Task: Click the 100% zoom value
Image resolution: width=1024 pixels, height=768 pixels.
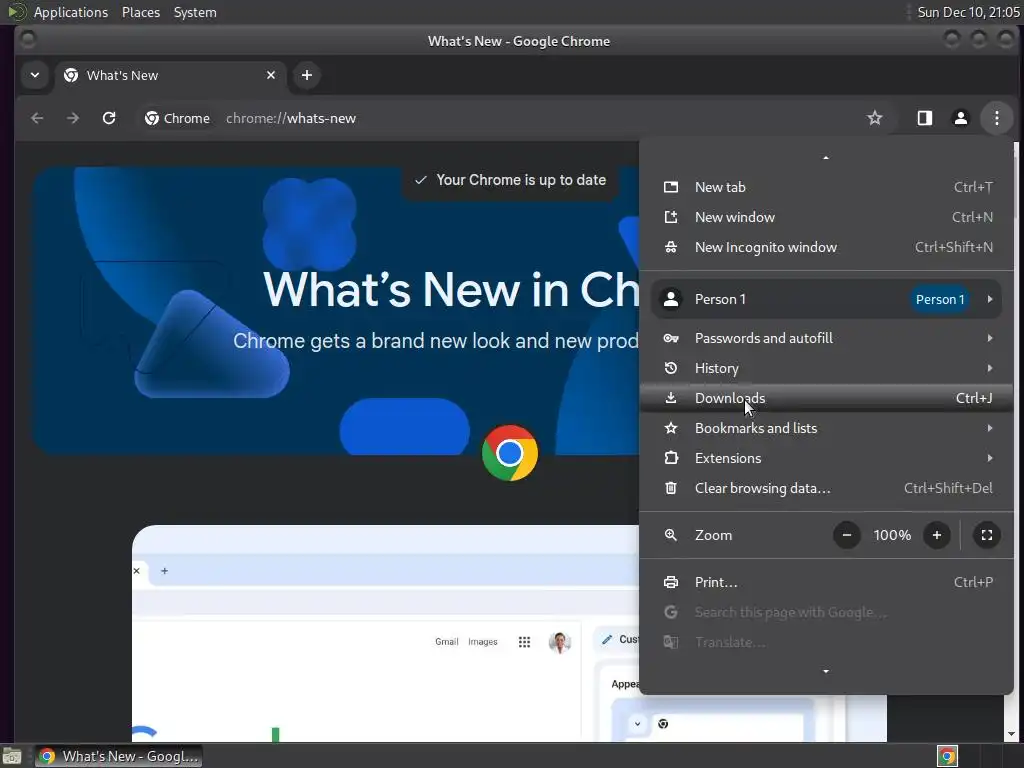Action: pyautogui.click(x=892, y=536)
